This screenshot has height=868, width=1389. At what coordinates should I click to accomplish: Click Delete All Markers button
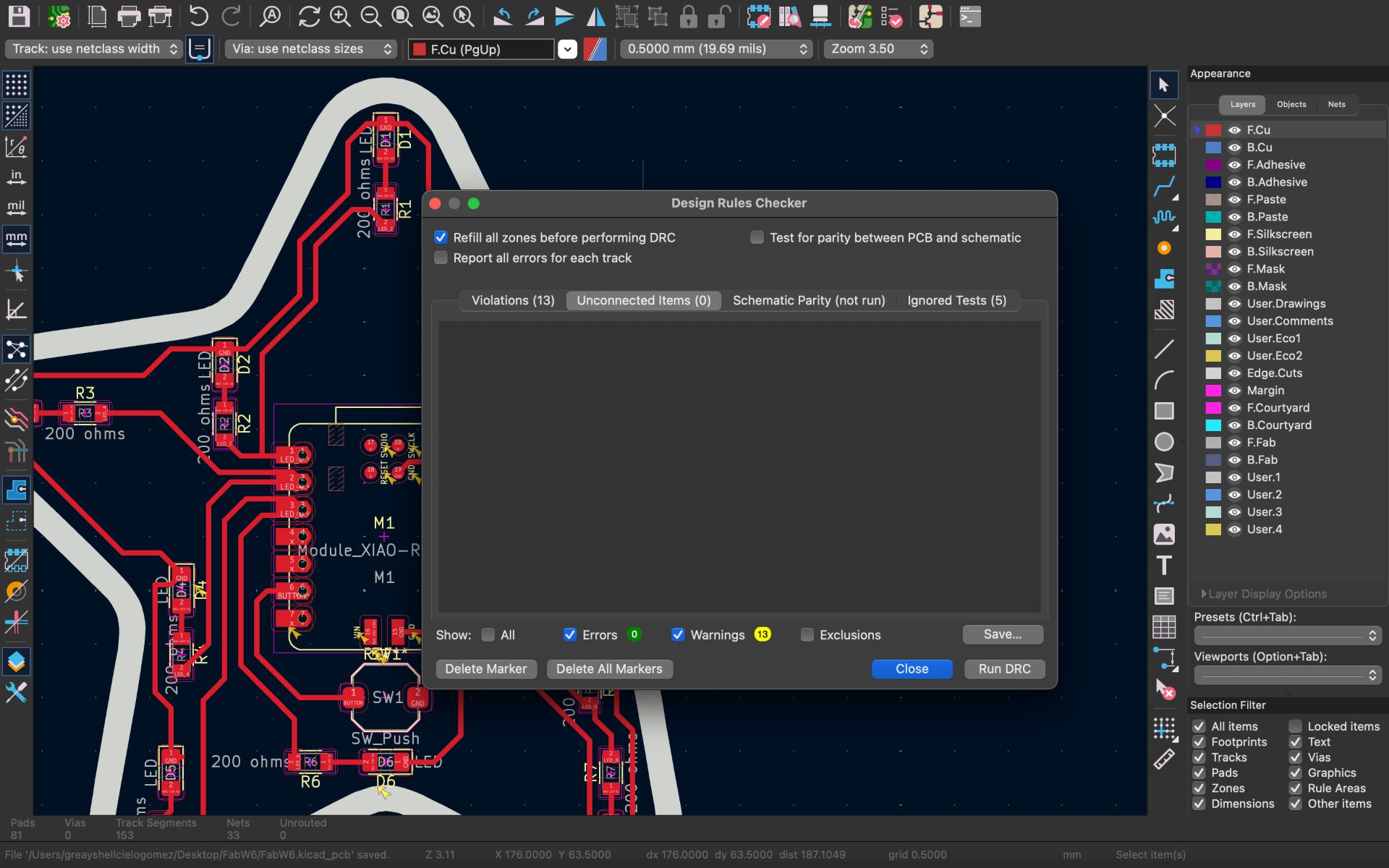(609, 669)
